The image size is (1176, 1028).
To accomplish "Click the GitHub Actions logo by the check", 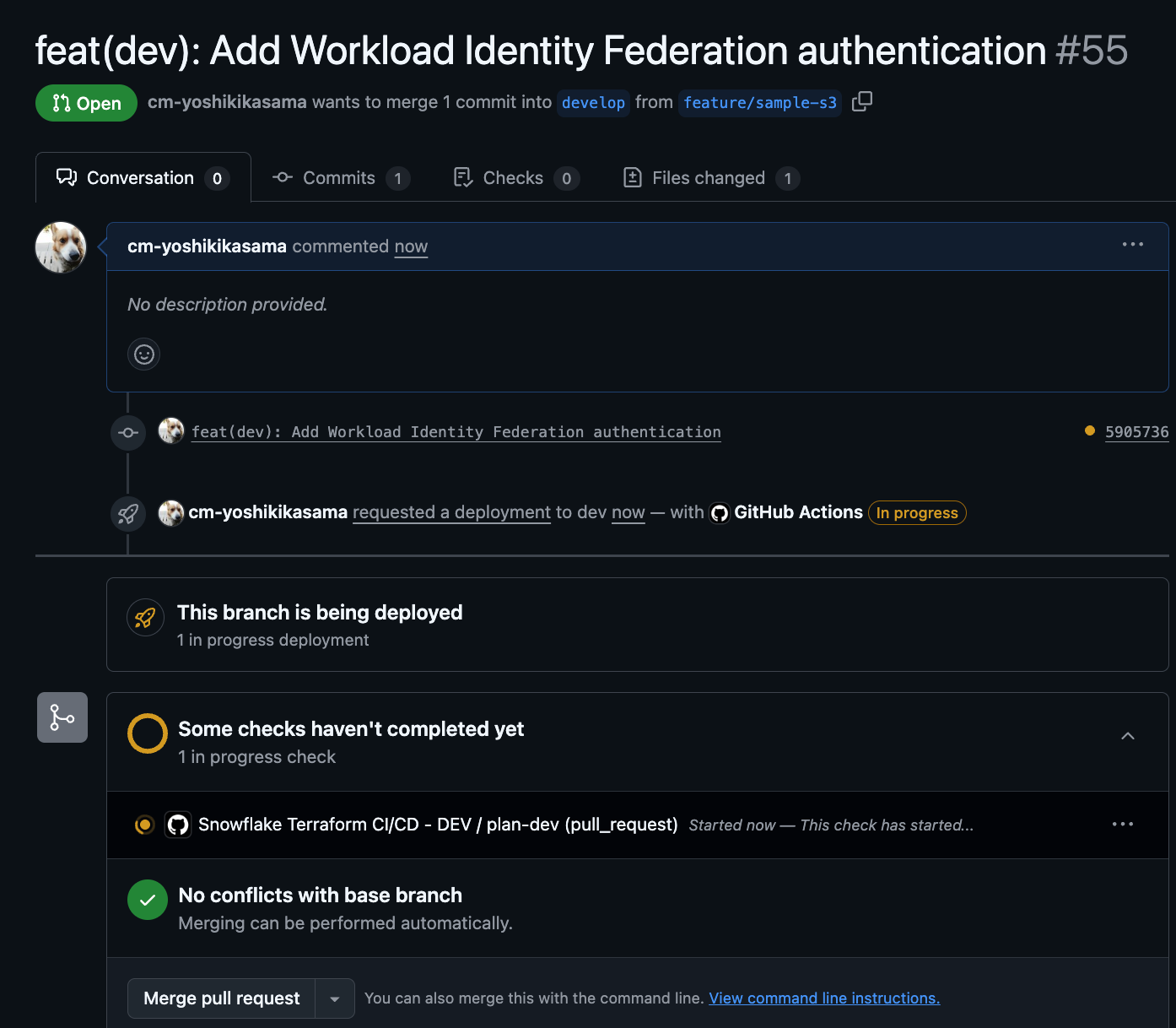I will [178, 825].
